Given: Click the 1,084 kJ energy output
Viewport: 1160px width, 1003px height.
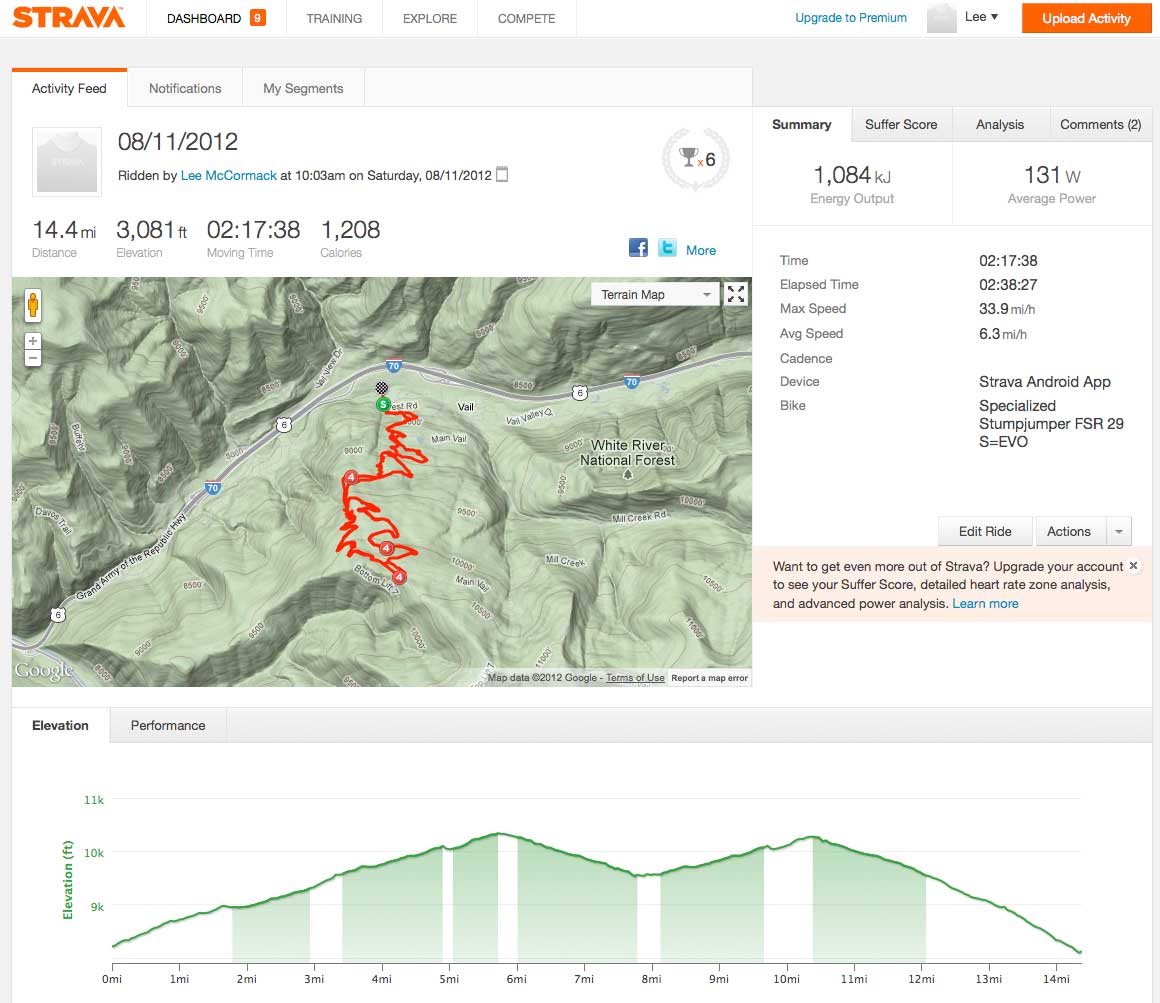Looking at the screenshot, I should [852, 175].
